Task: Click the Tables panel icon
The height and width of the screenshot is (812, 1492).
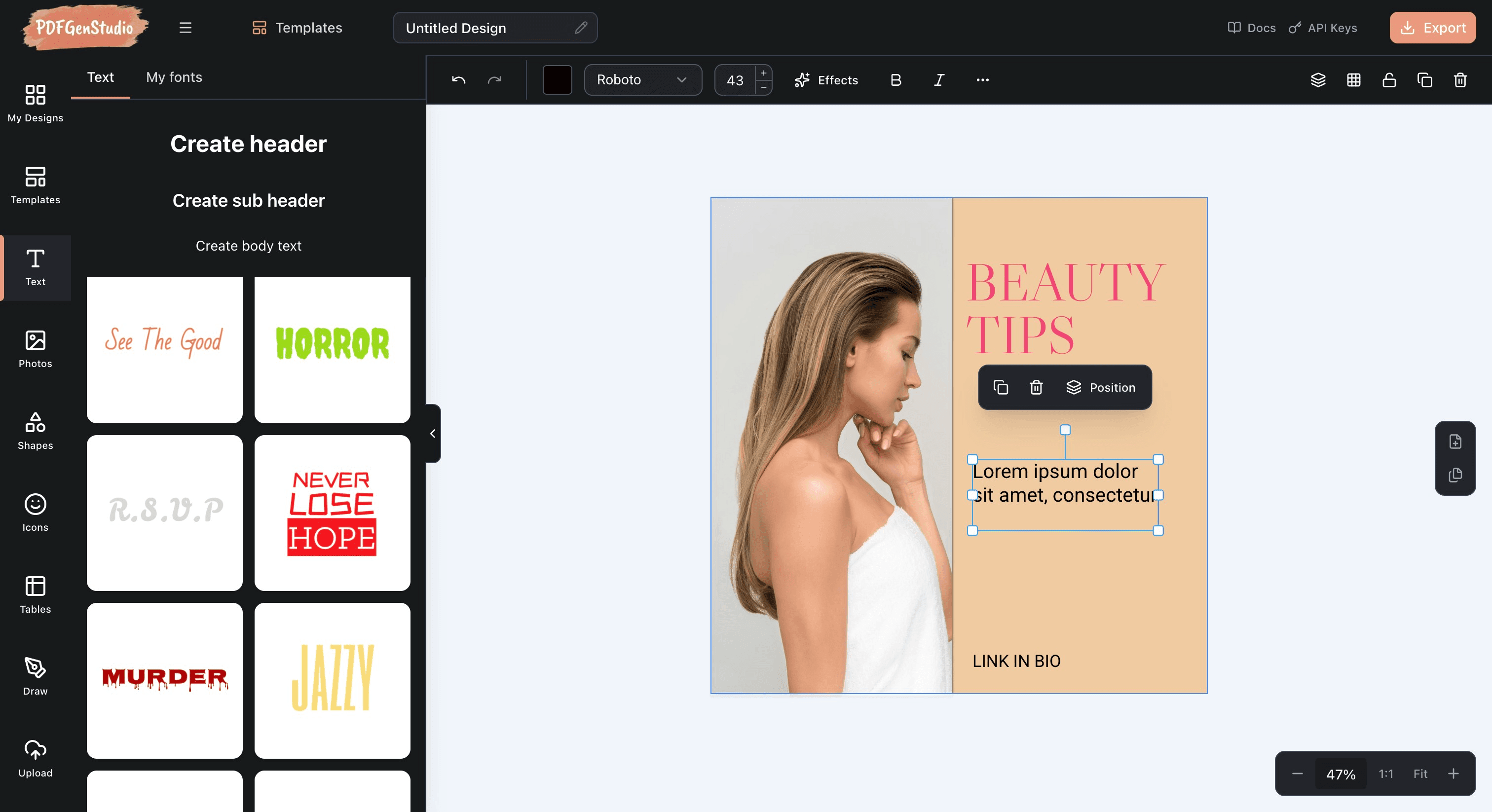Action: tap(36, 594)
